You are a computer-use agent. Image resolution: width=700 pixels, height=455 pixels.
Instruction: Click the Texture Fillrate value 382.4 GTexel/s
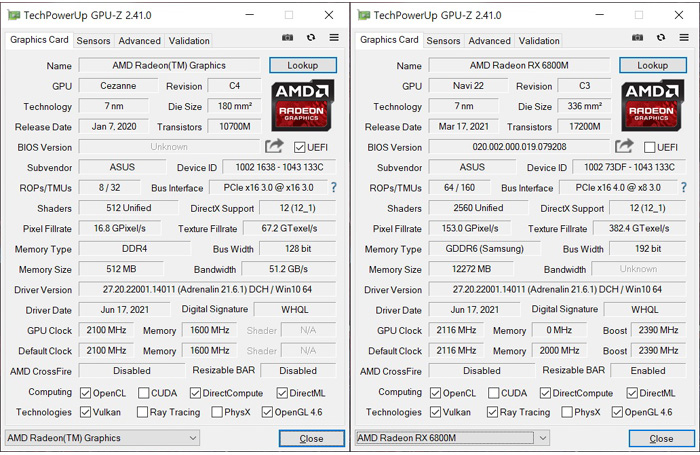639,228
